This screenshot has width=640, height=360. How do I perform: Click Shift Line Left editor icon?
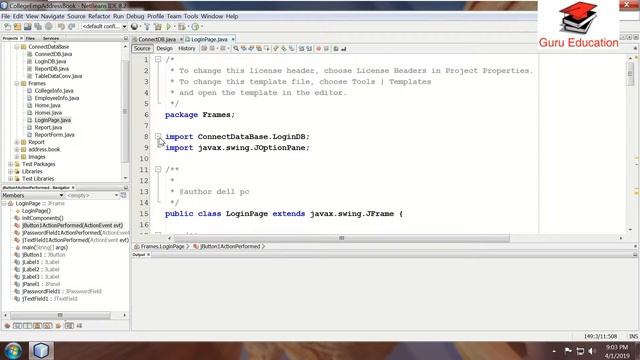tap(301, 49)
